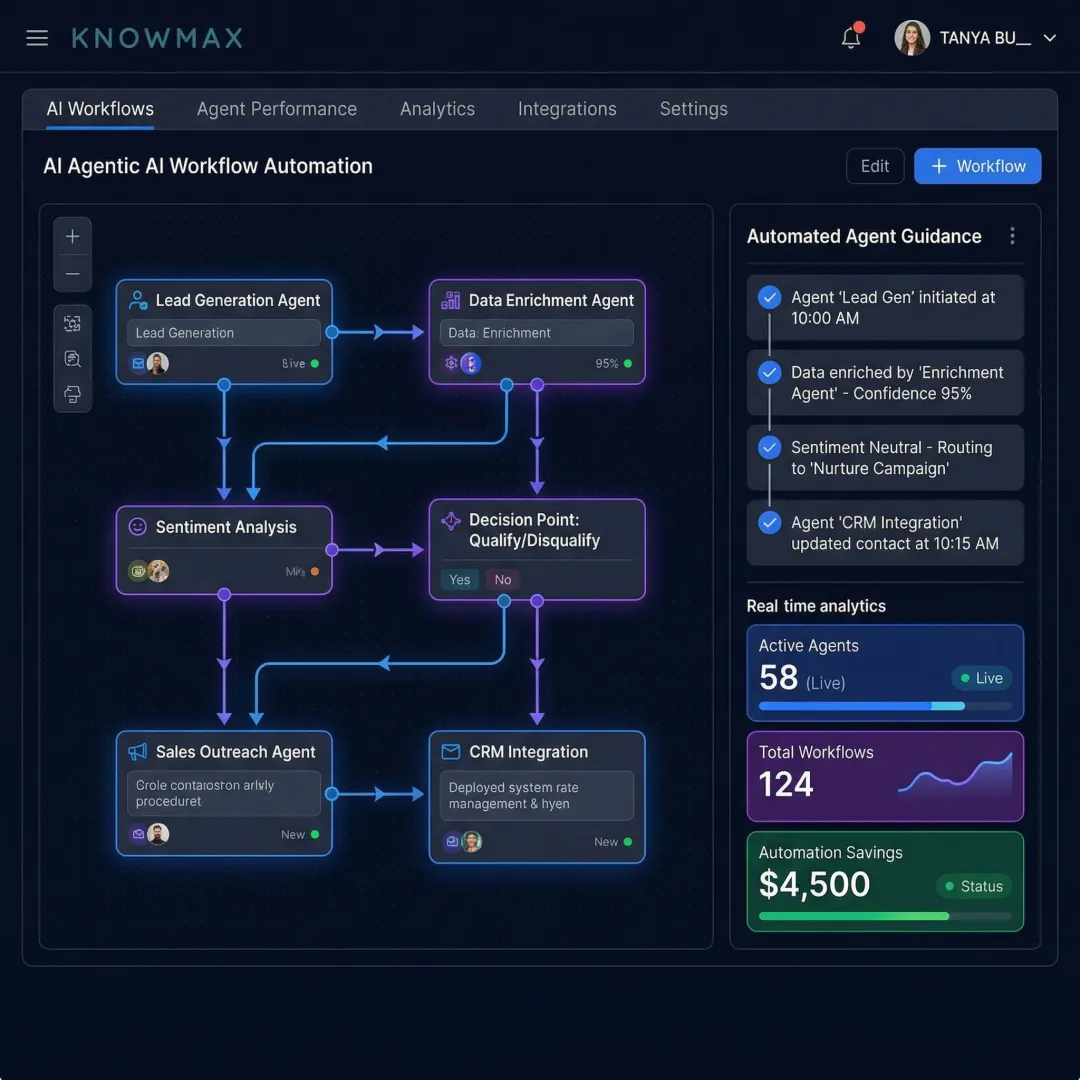This screenshot has height=1080, width=1080.
Task: Click the orange status dot in Sentiment Analysis
Action: click(315, 572)
